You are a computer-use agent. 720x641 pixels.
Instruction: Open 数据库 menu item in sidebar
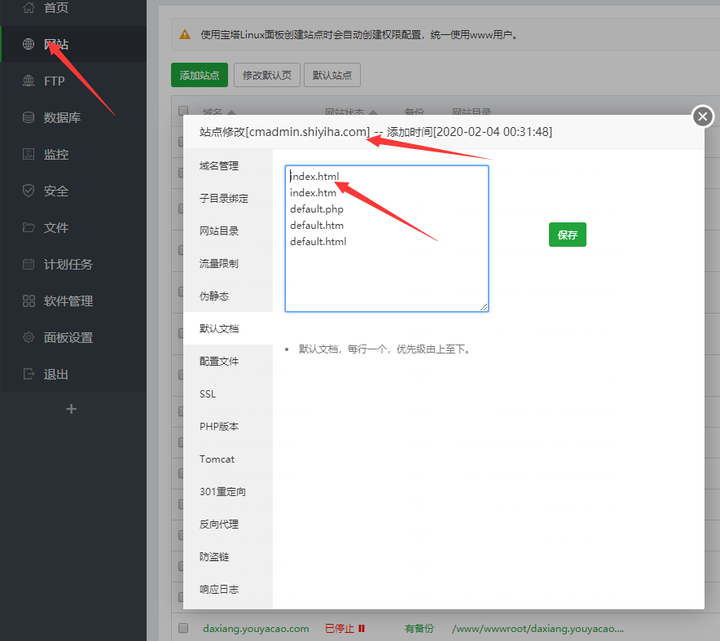73,118
